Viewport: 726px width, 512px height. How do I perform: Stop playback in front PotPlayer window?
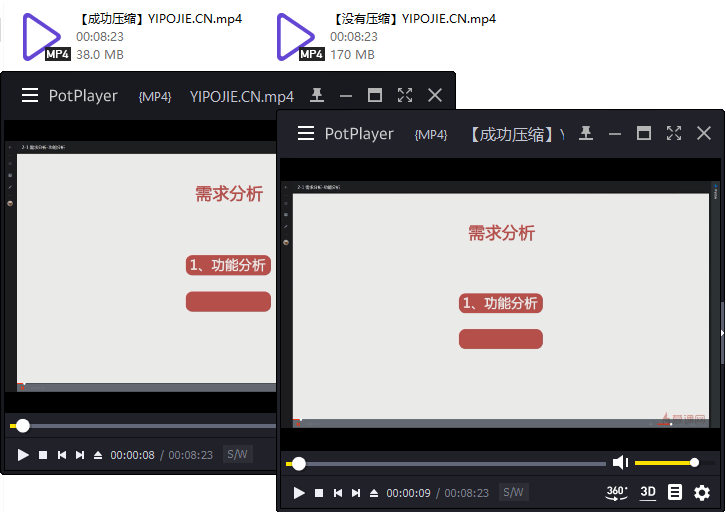[319, 493]
